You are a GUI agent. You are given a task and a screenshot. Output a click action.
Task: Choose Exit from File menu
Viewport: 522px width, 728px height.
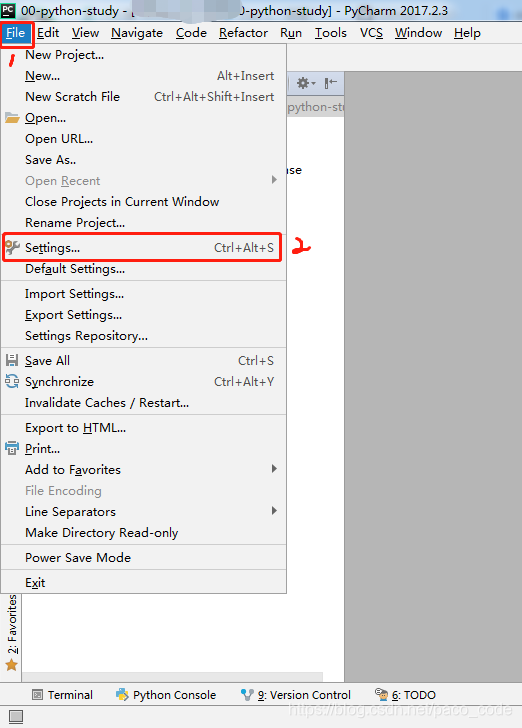click(144, 582)
